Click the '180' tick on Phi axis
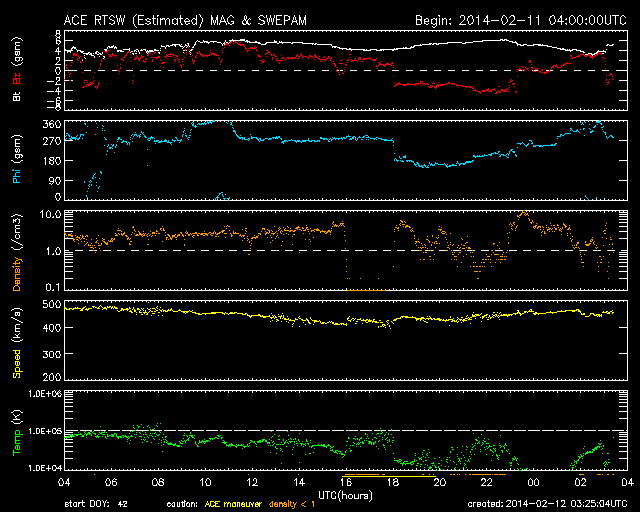The height and width of the screenshot is (512, 640). pyautogui.click(x=52, y=160)
